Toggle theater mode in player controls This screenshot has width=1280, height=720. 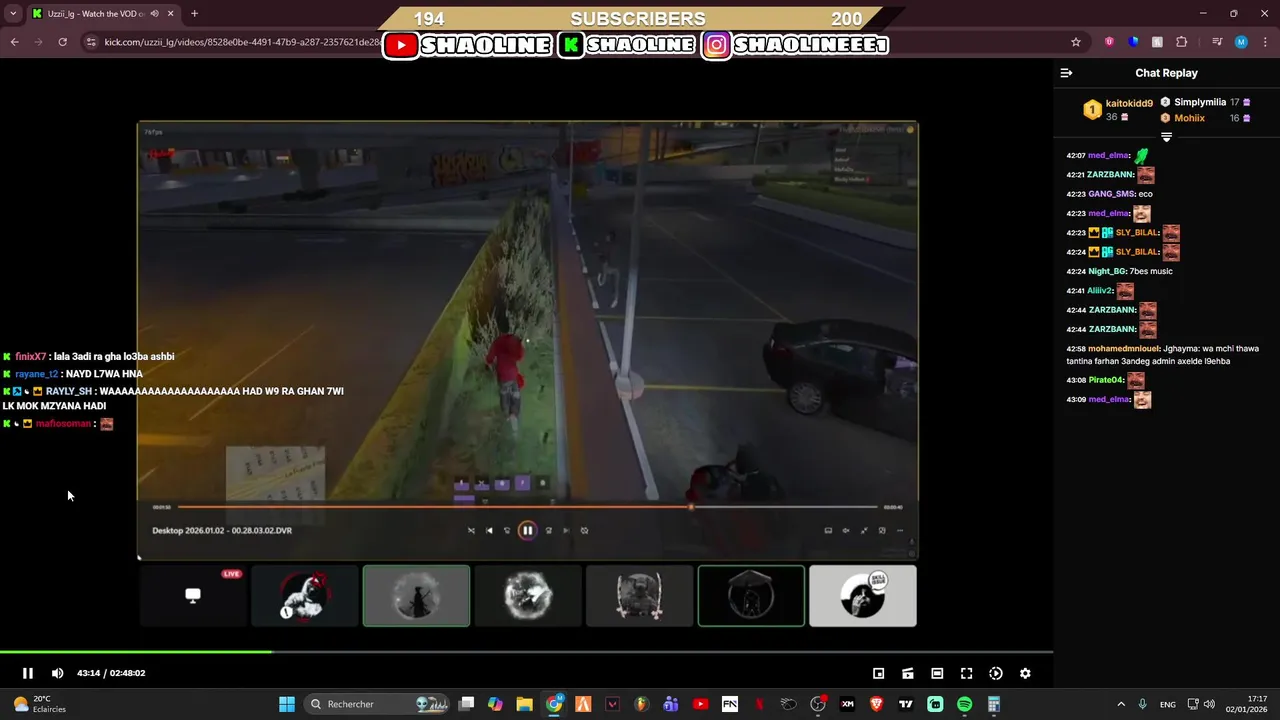(x=937, y=673)
